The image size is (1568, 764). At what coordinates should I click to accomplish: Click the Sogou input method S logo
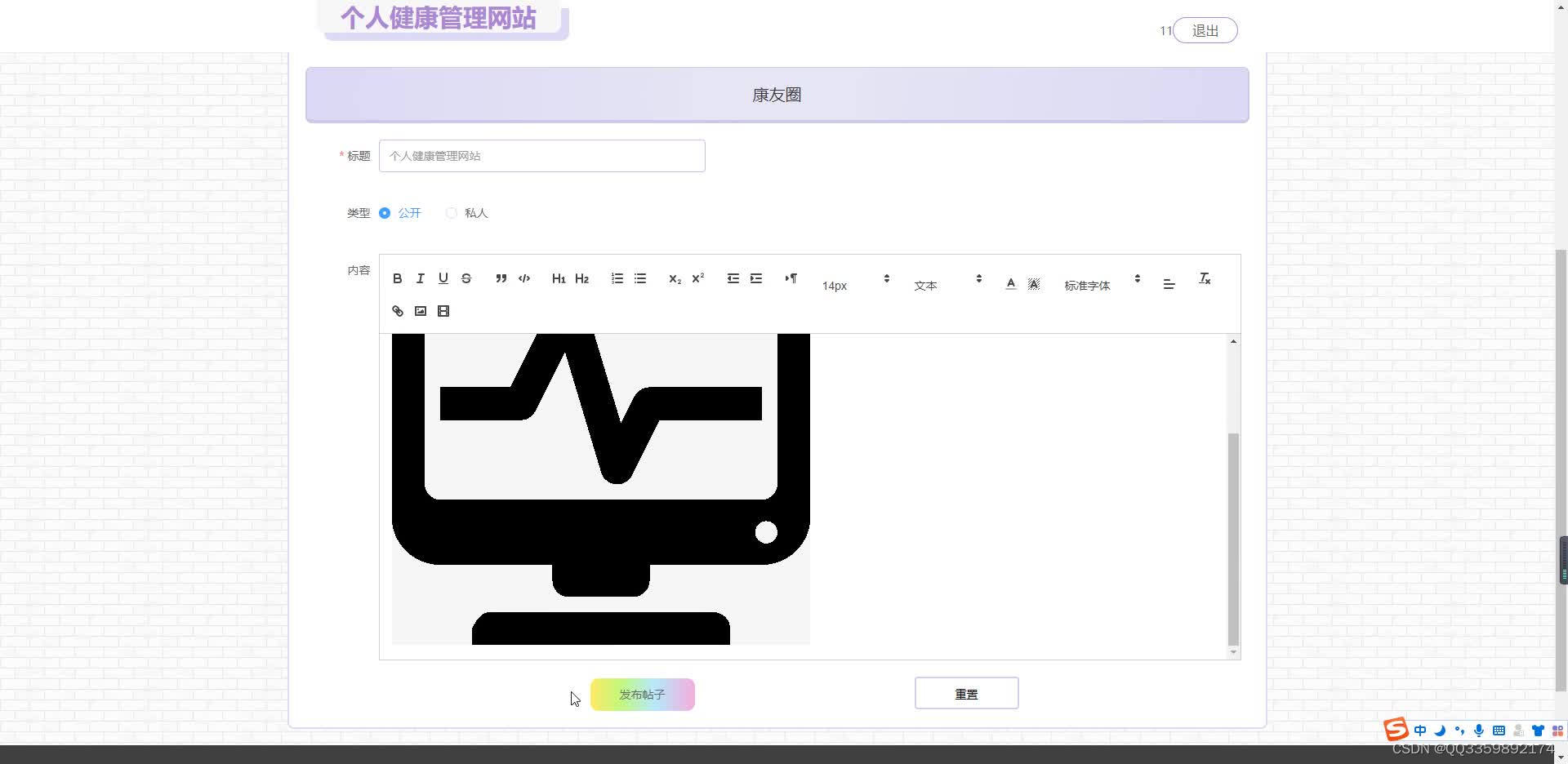coord(1396,729)
